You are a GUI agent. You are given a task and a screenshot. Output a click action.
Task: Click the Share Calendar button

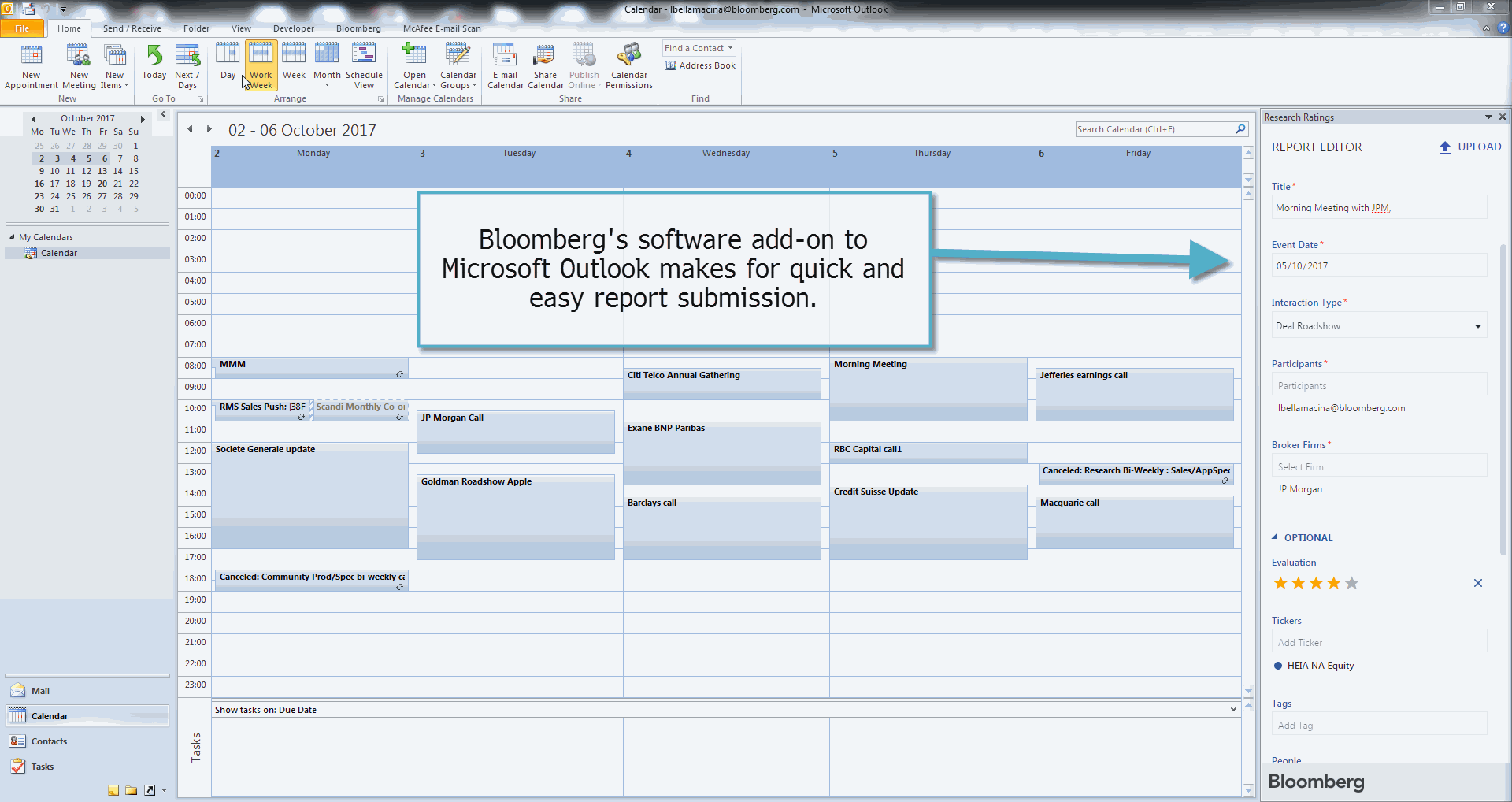click(x=545, y=66)
